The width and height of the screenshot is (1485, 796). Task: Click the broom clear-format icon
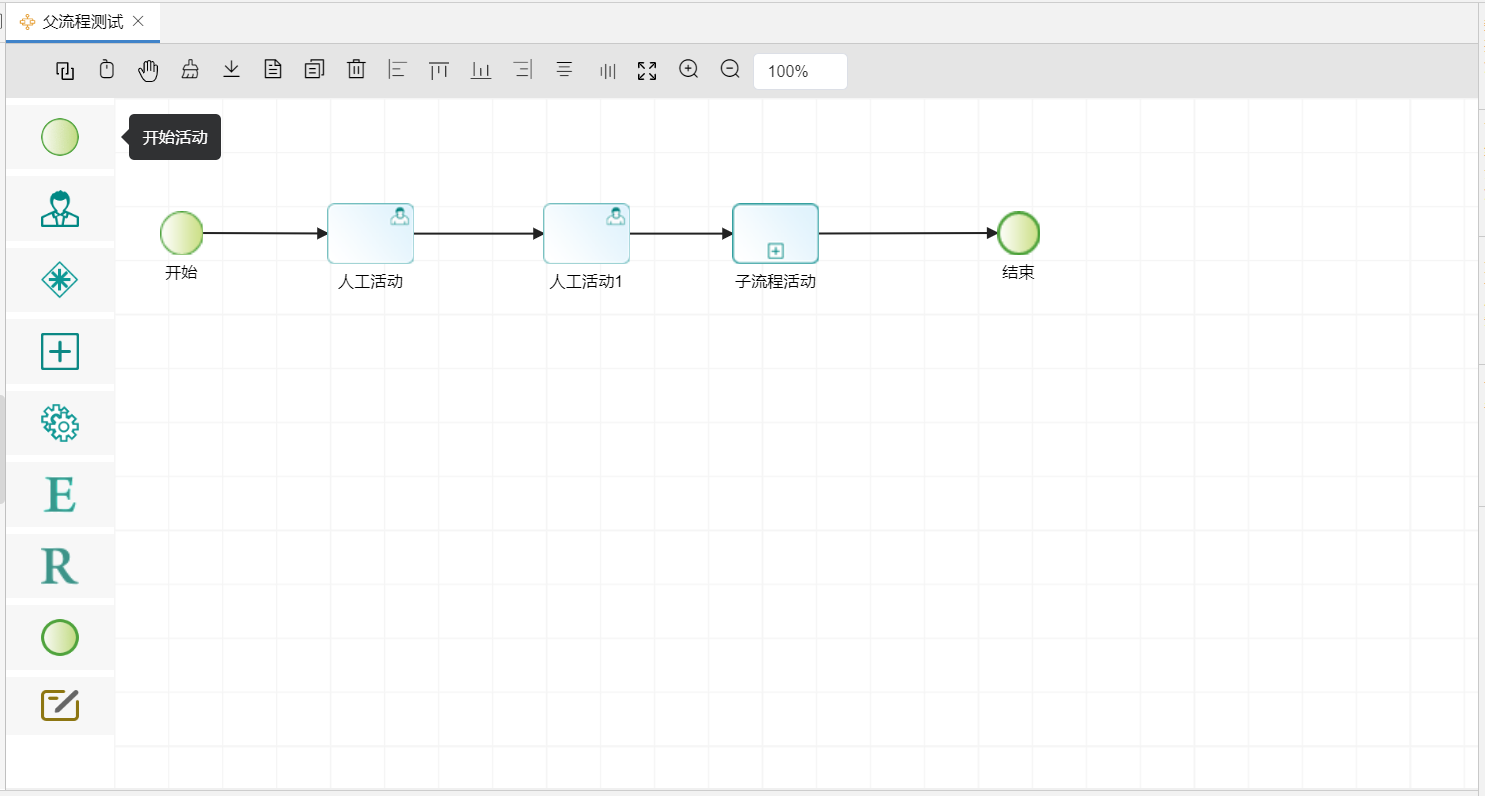coord(190,70)
